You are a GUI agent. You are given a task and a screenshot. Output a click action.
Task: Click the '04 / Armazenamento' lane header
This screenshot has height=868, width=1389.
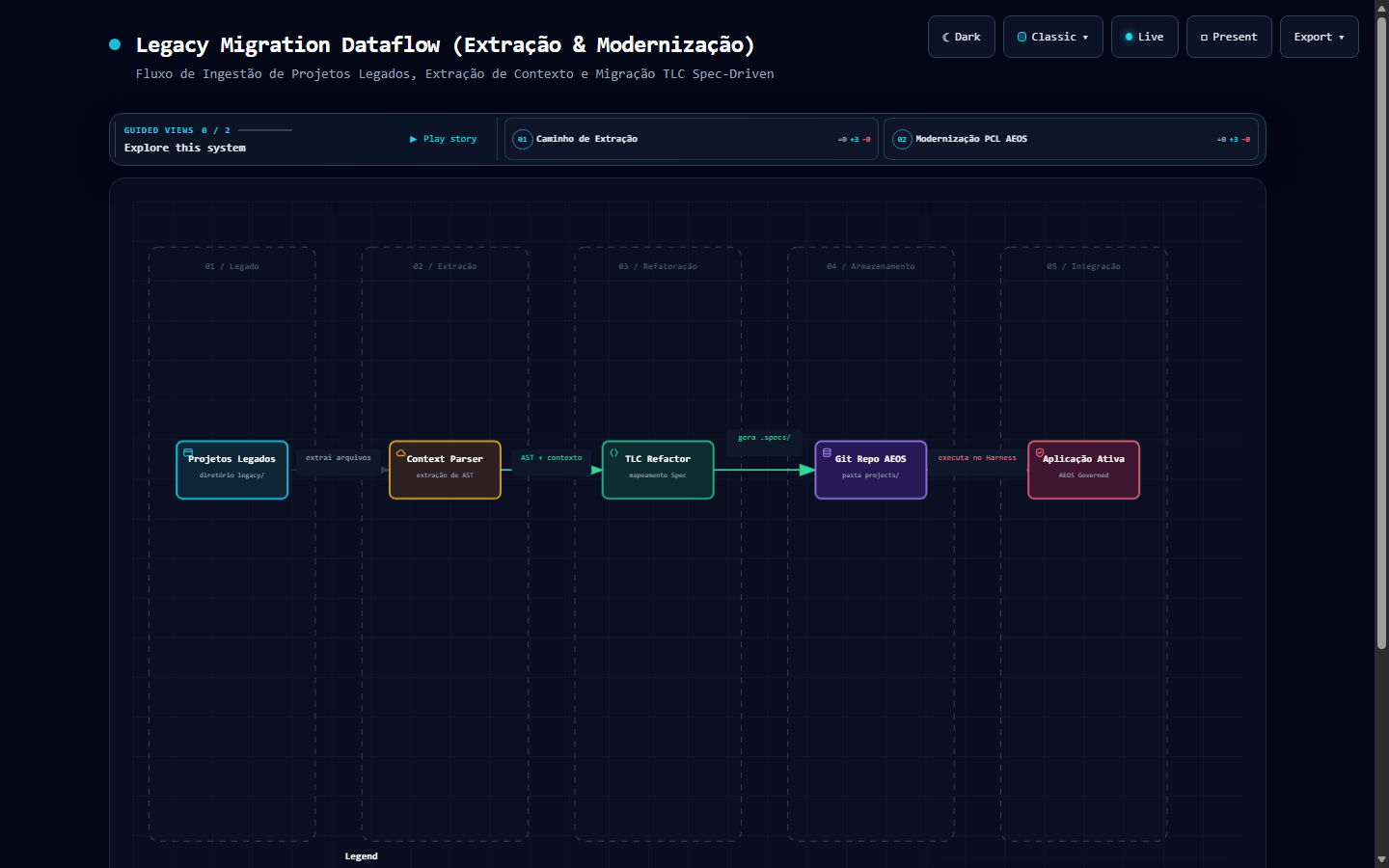point(871,266)
